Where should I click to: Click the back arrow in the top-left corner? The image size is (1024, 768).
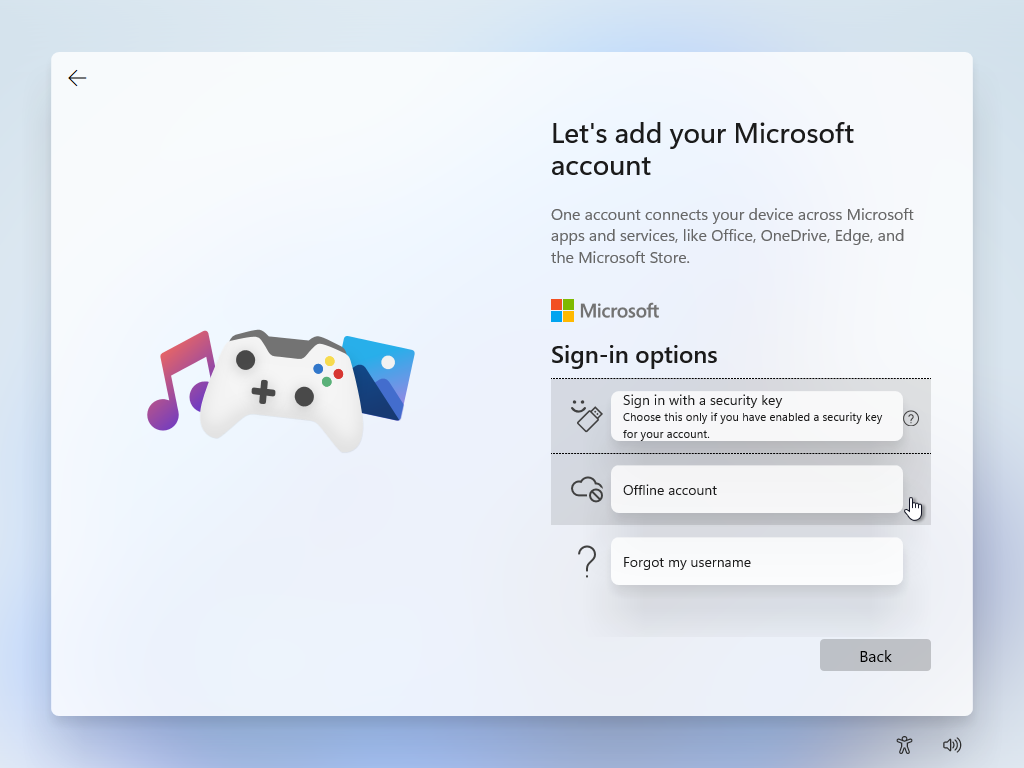point(77,78)
